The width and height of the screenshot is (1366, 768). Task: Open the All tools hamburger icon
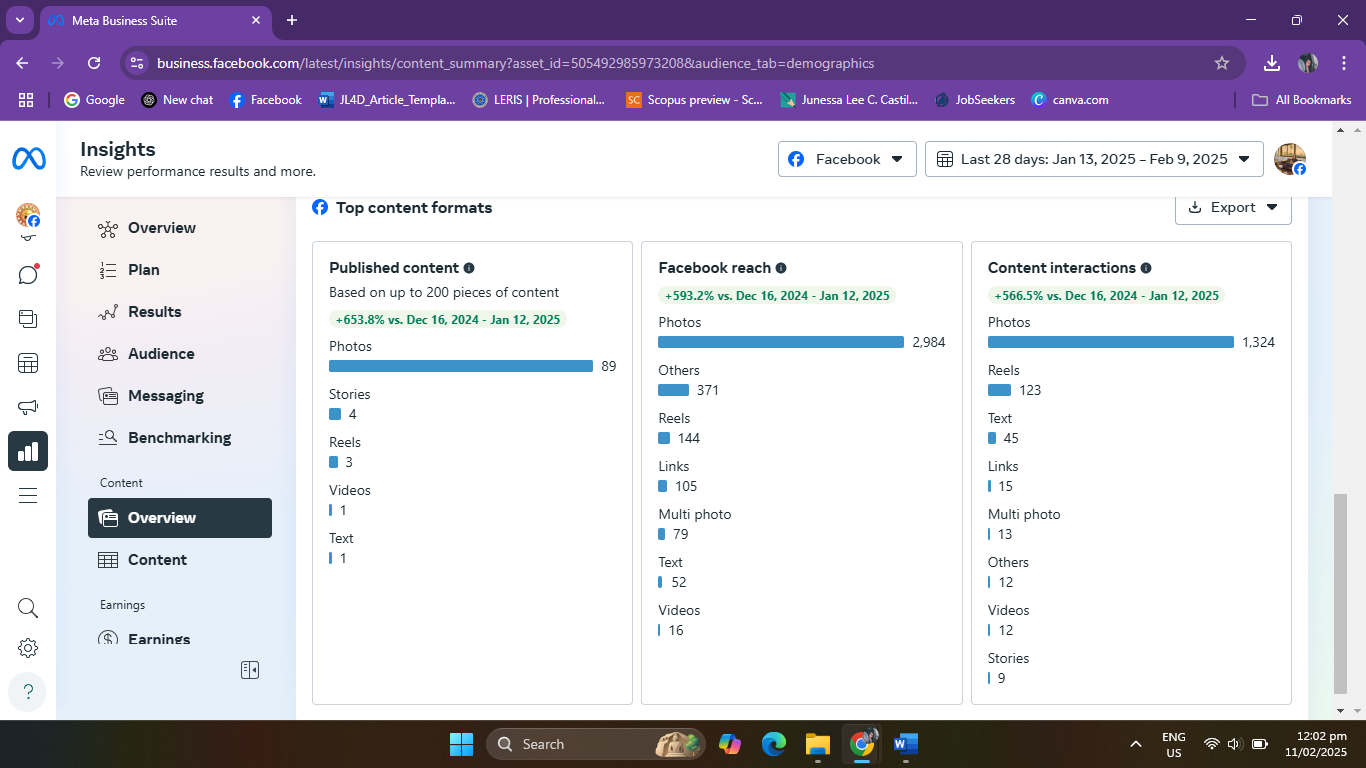(28, 496)
